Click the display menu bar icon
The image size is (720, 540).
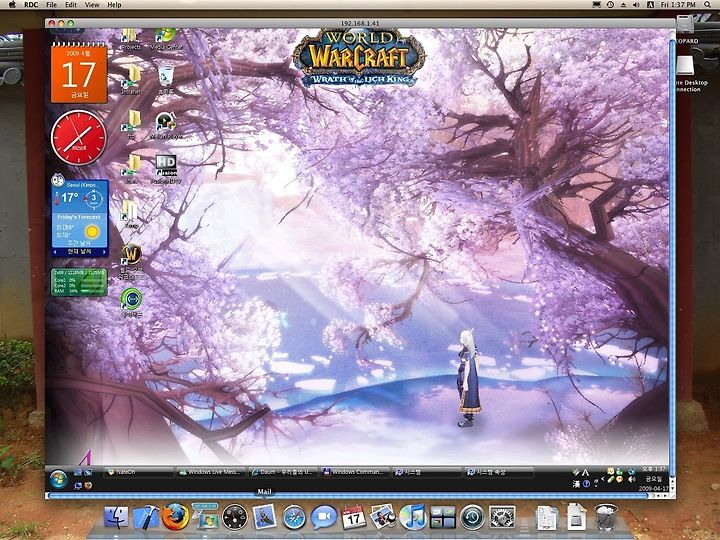[596, 5]
